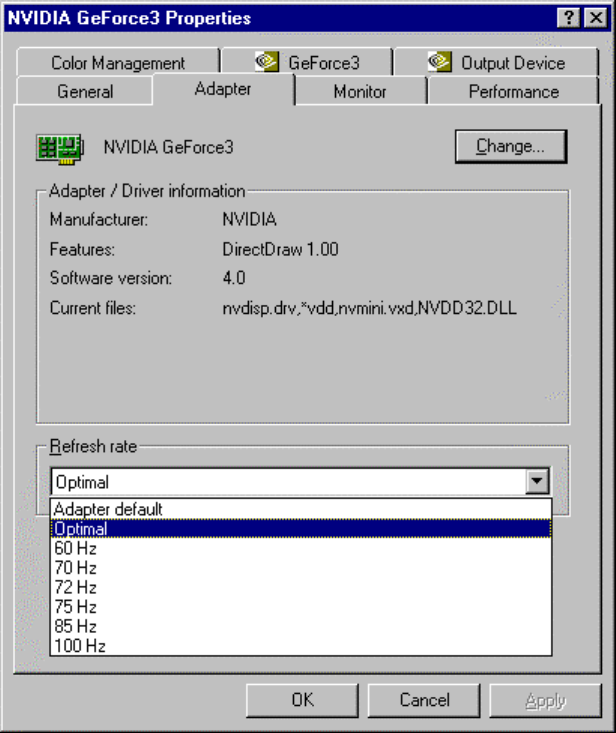Click the Refresh rate dropdown arrow
This screenshot has width=616, height=733.
click(537, 481)
